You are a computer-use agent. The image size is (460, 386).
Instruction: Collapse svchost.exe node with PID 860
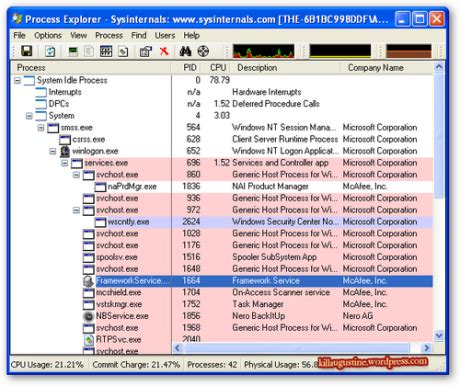pyautogui.click(x=76, y=175)
